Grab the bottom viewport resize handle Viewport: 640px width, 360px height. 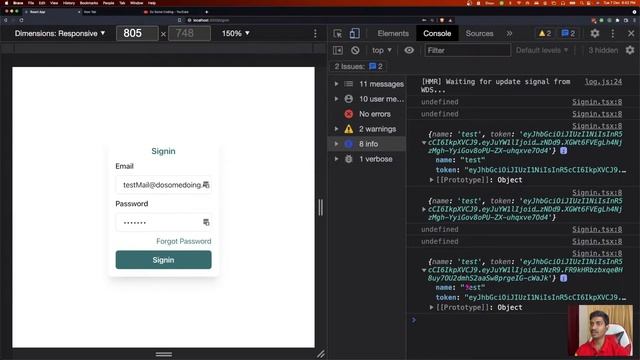pos(163,354)
